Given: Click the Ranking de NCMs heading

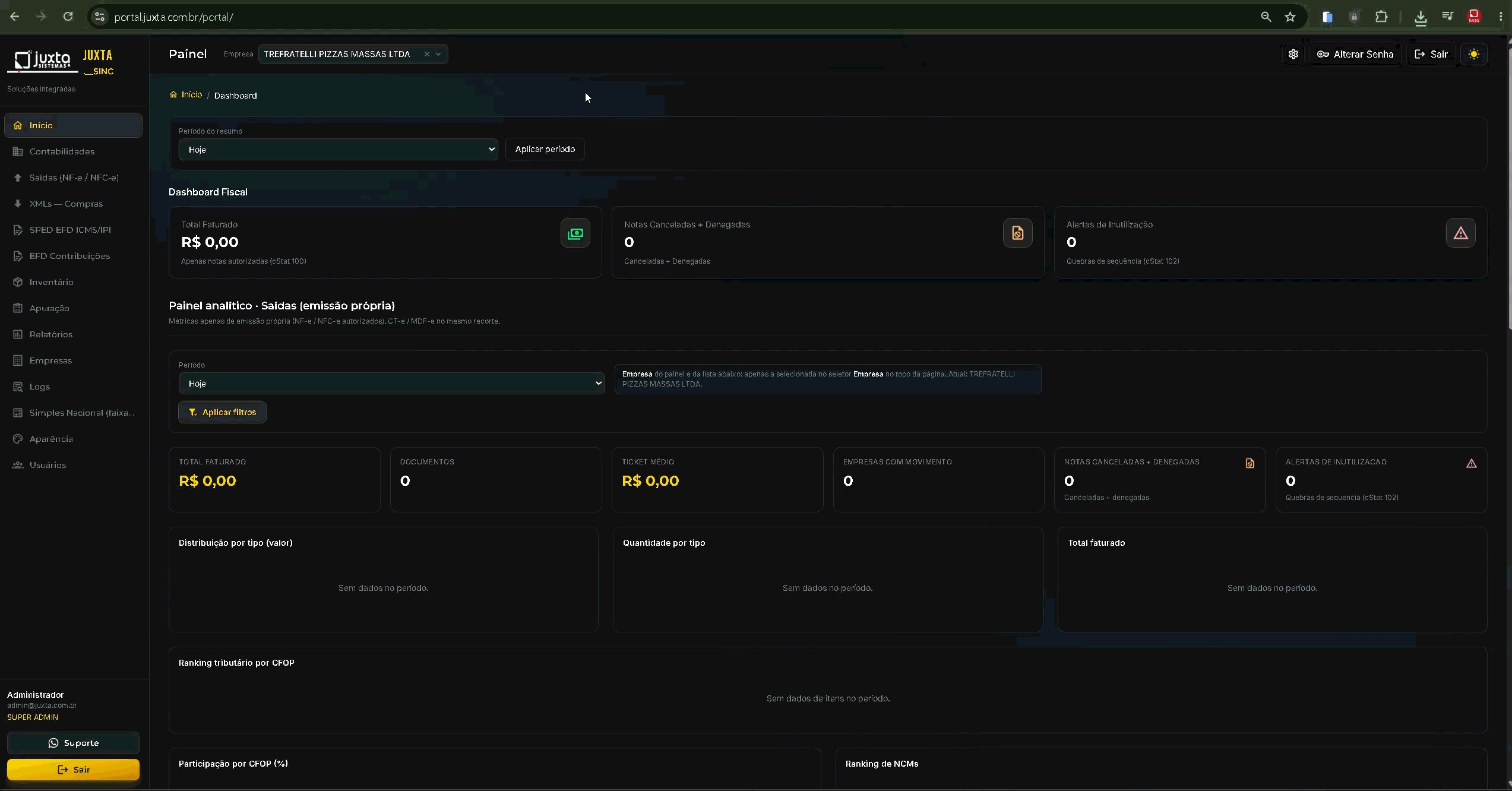Looking at the screenshot, I should click(x=882, y=764).
